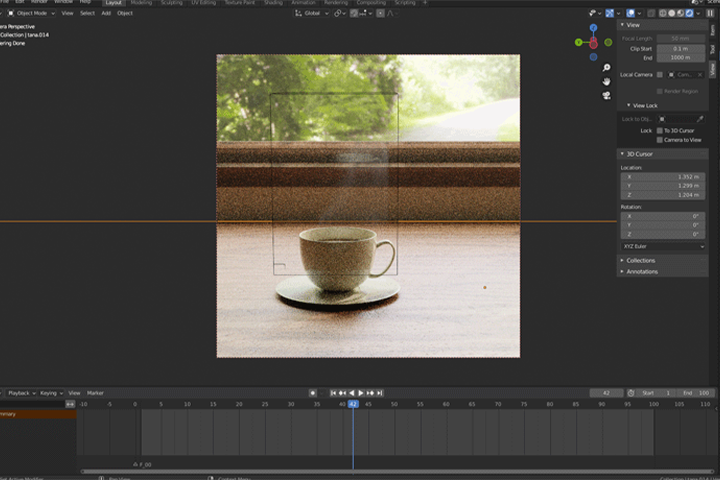Toggle show overlays icon in header
720x480 pixels.
point(630,13)
